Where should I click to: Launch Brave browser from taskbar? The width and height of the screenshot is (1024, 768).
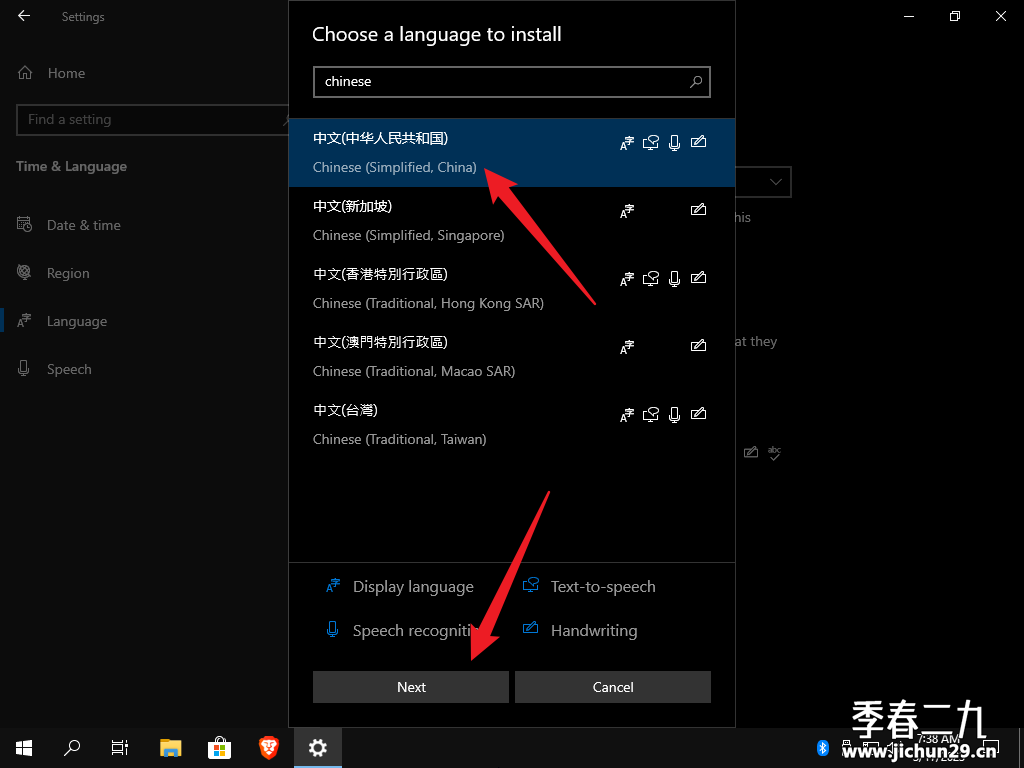point(268,748)
